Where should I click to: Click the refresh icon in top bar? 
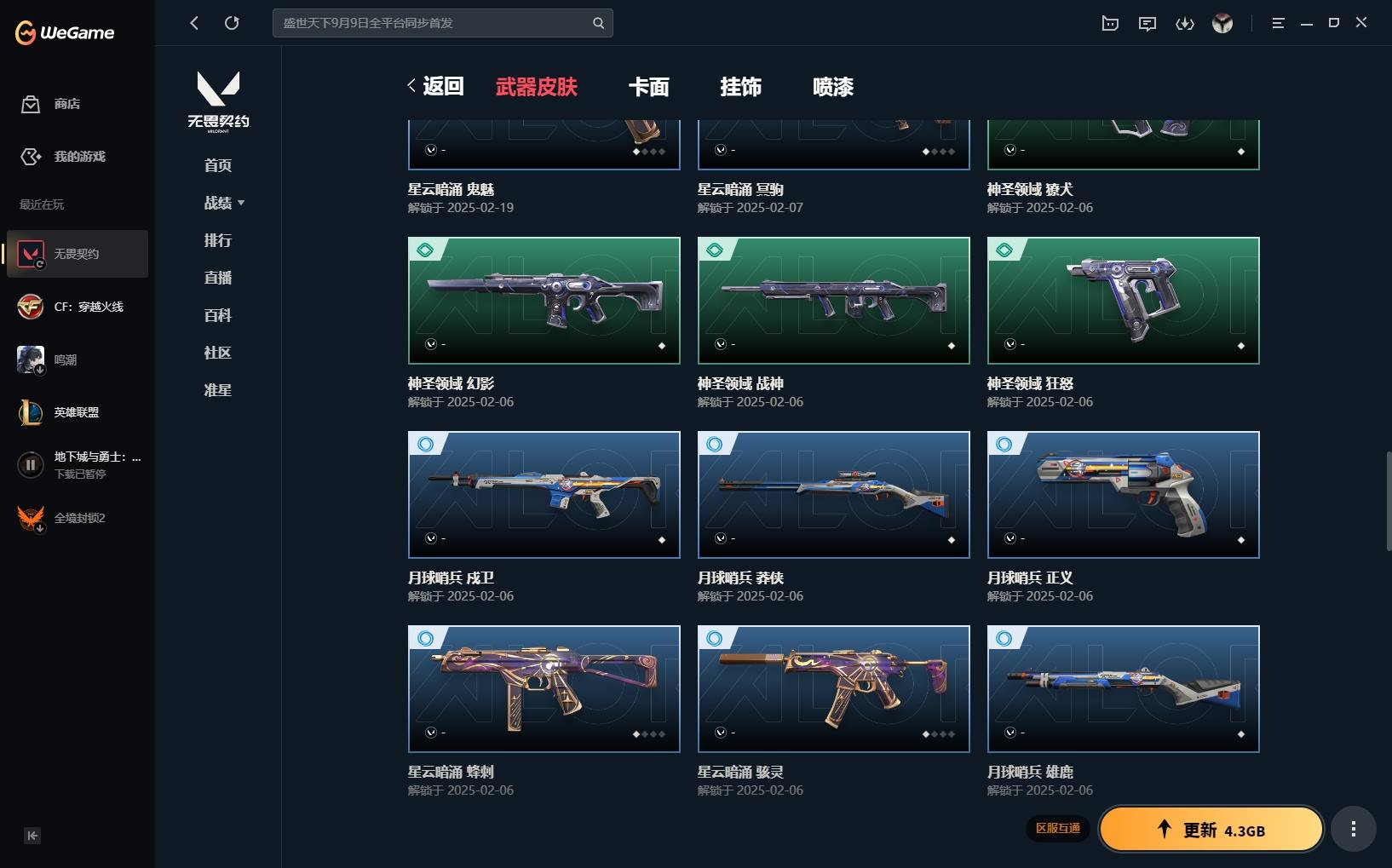(x=232, y=23)
